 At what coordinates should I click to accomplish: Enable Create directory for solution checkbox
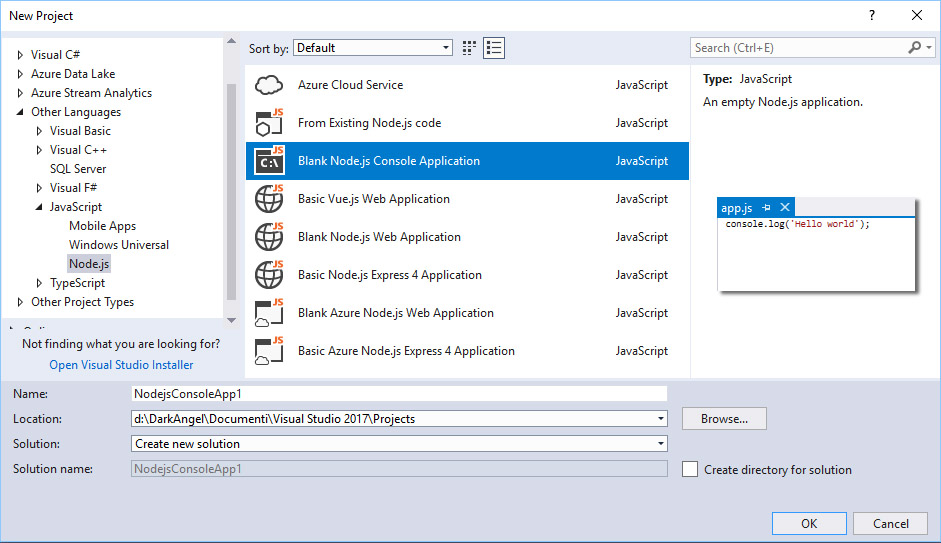pos(690,469)
